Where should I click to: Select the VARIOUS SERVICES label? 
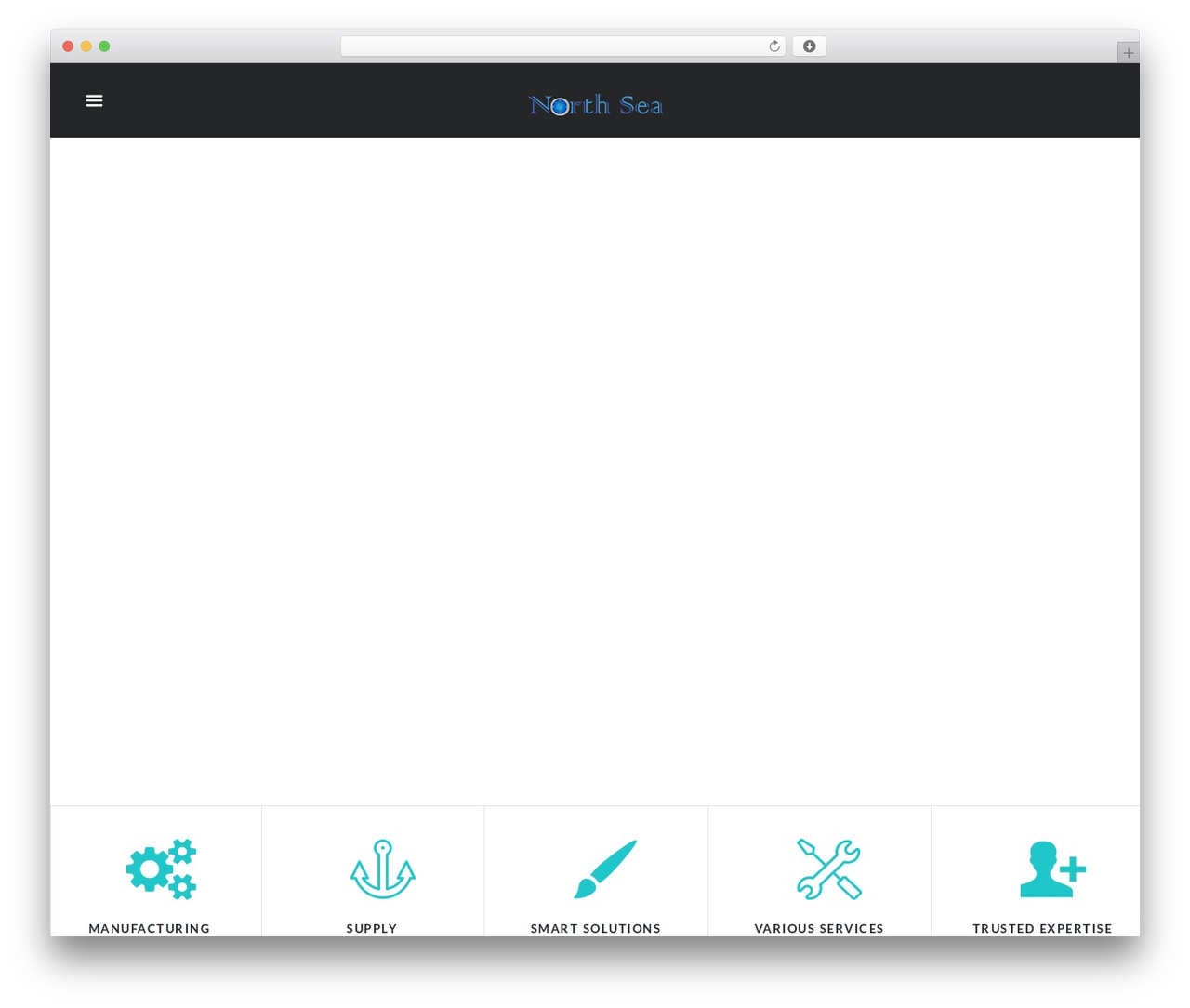pos(819,928)
